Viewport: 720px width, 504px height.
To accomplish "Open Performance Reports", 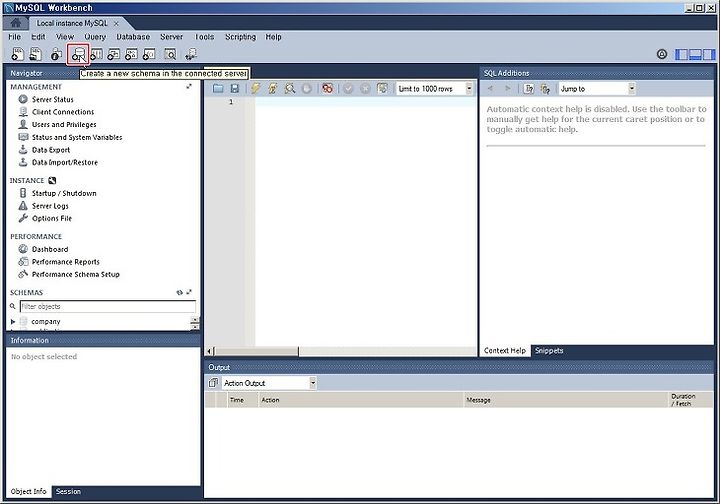I will 65,262.
